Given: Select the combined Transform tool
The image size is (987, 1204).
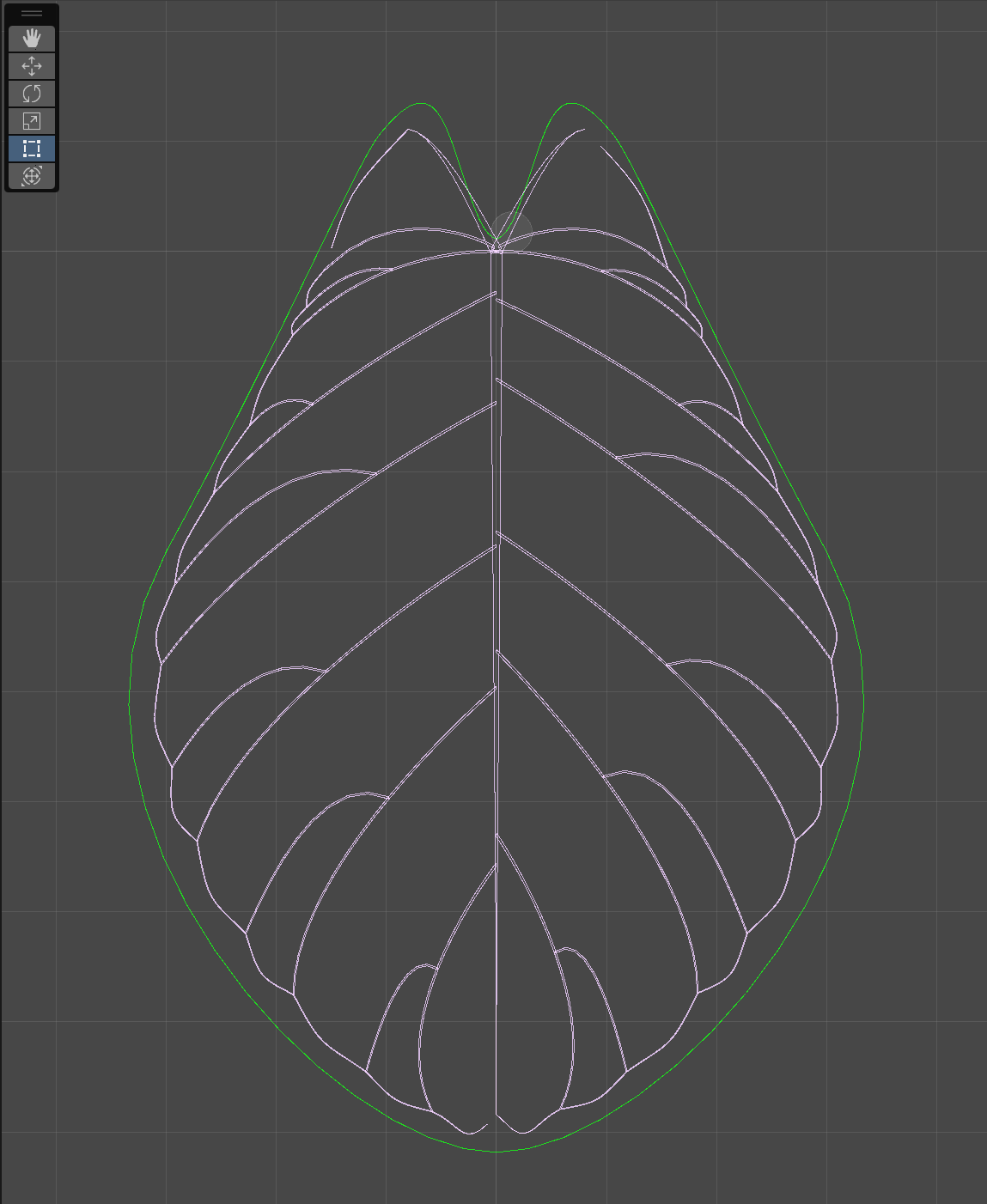Looking at the screenshot, I should click(32, 176).
